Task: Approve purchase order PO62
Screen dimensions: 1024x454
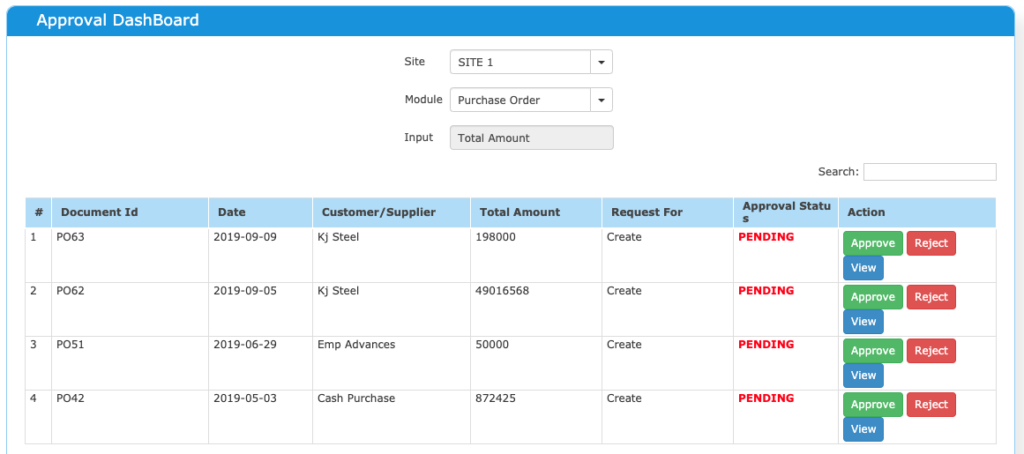Action: click(873, 297)
